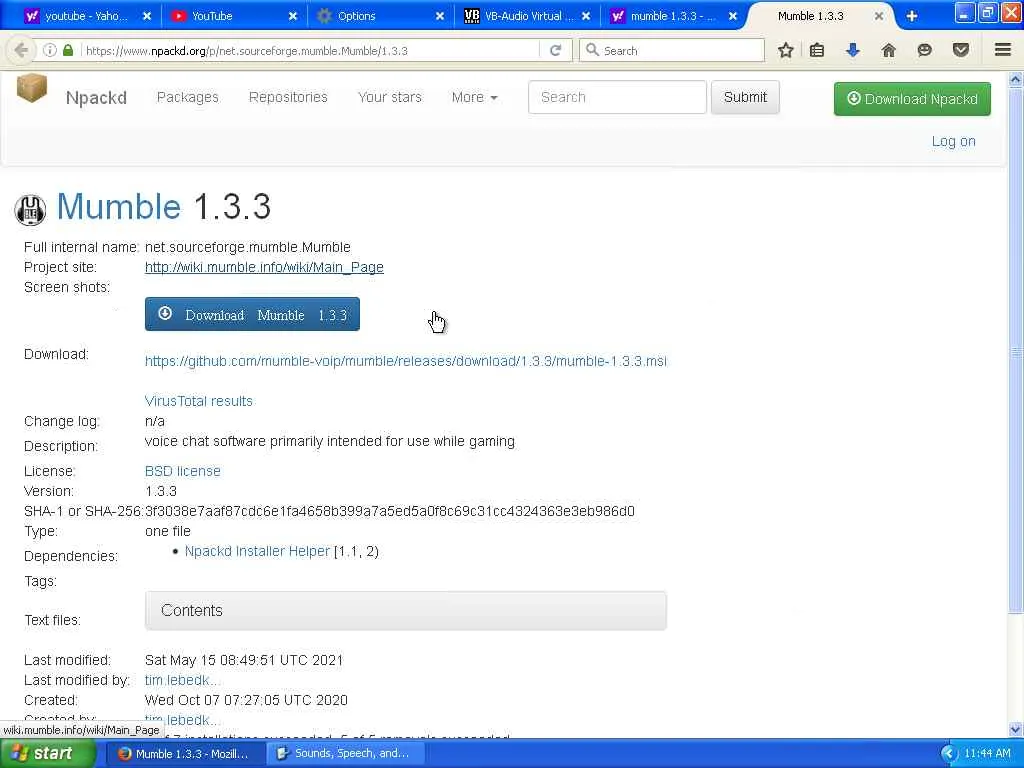Click the chat bubble toolbar icon
This screenshot has width=1024, height=768.
[x=924, y=50]
